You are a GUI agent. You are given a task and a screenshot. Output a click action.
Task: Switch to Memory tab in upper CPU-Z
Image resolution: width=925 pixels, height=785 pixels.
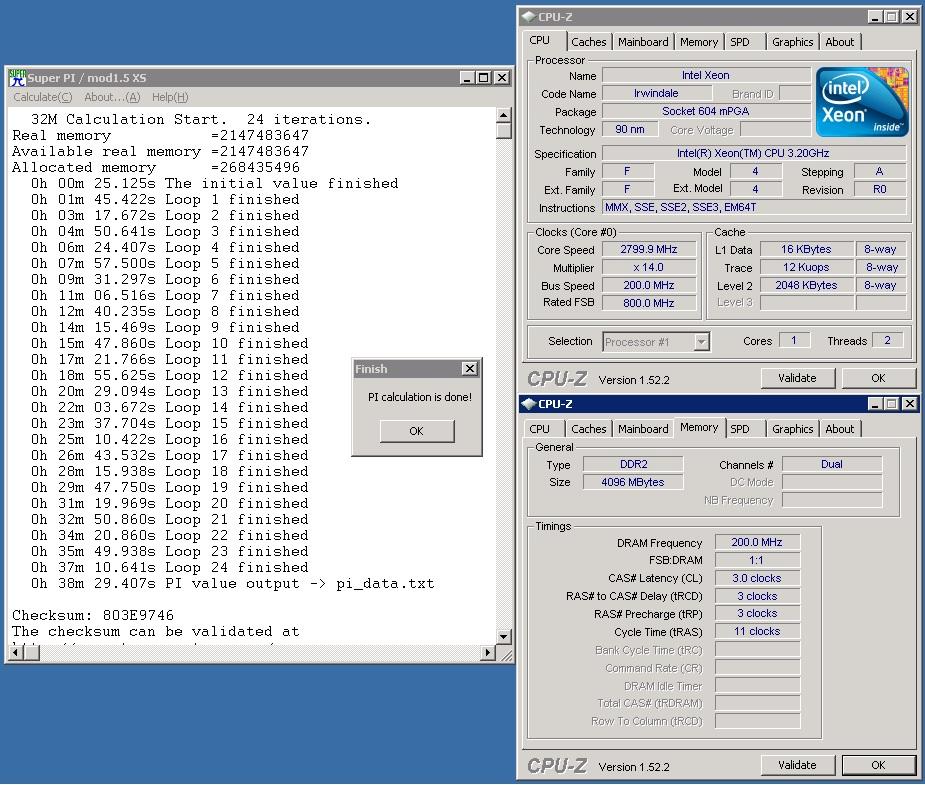pyautogui.click(x=698, y=42)
